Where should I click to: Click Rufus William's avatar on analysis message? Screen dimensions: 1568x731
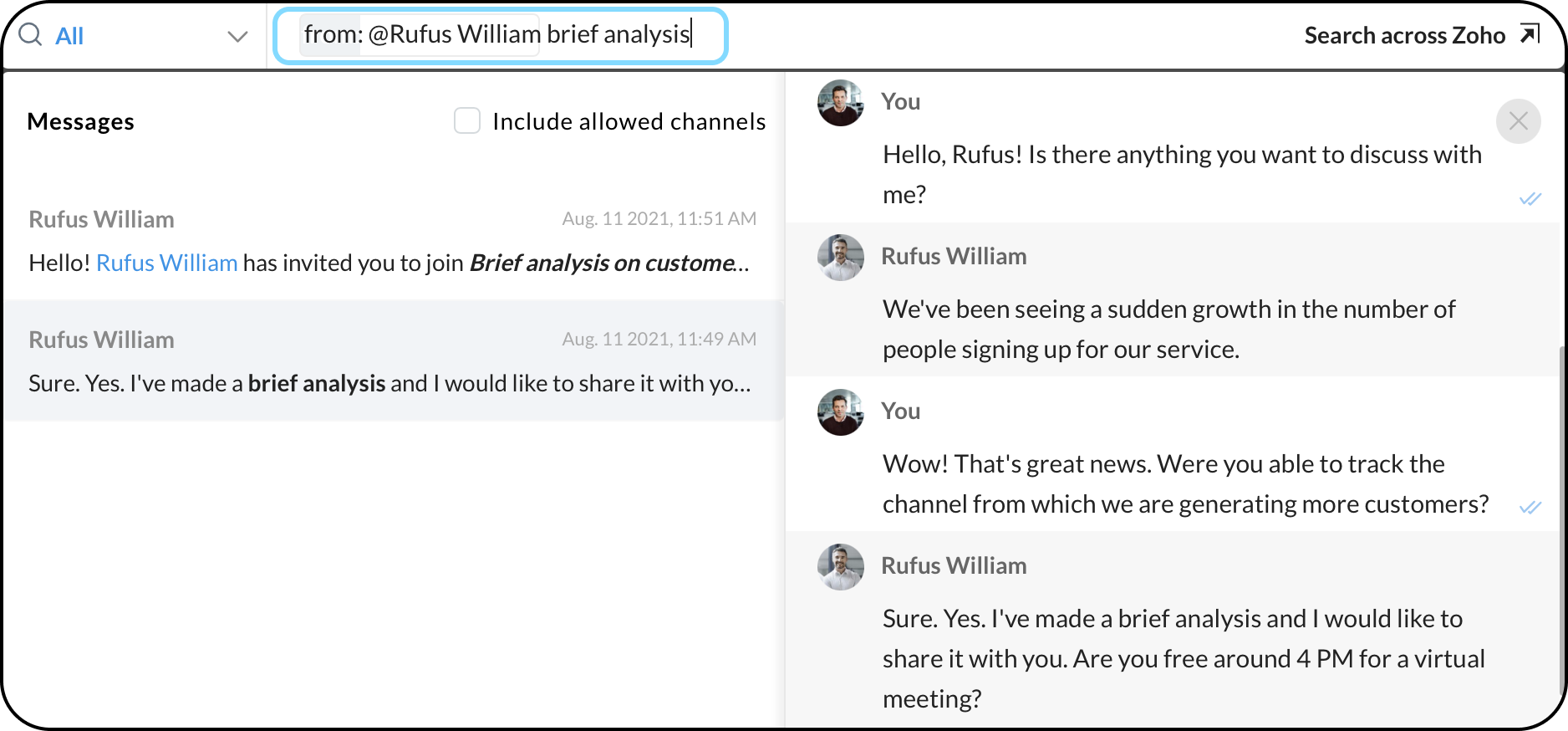coord(840,567)
